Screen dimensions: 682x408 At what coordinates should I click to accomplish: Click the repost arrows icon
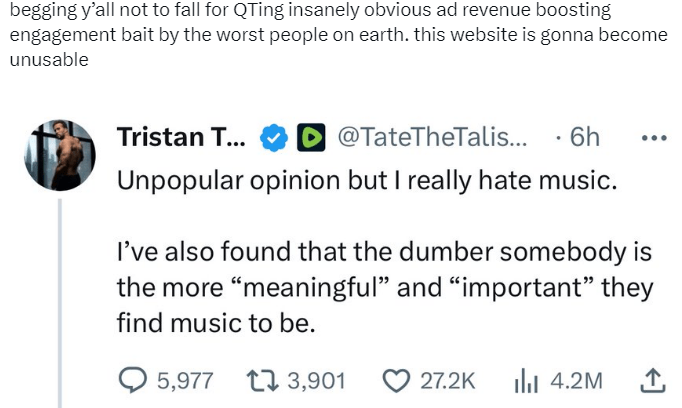(x=259, y=380)
